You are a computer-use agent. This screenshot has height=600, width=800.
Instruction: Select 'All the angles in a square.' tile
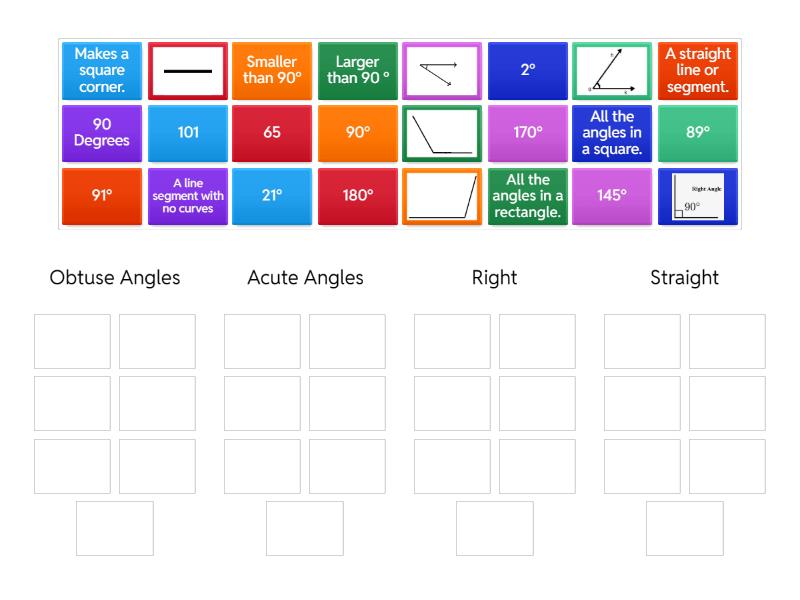[x=612, y=133]
